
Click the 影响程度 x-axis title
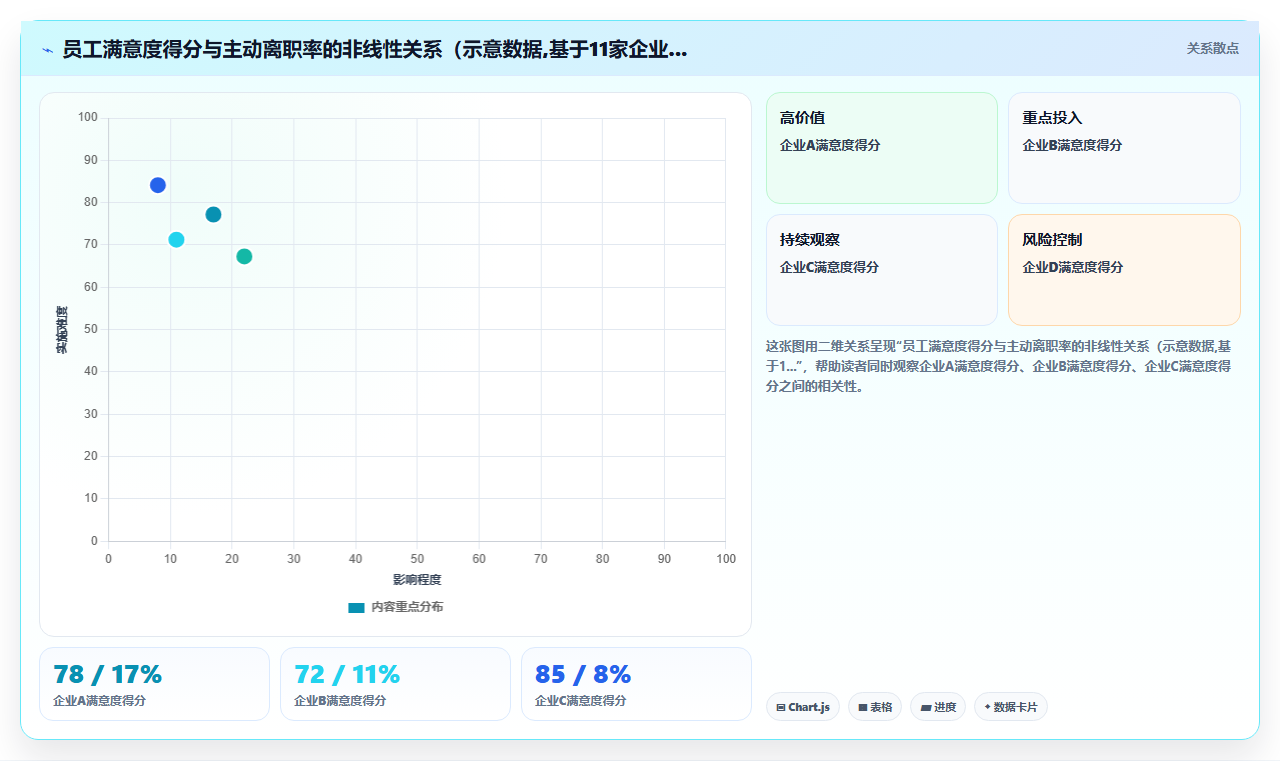click(x=417, y=580)
